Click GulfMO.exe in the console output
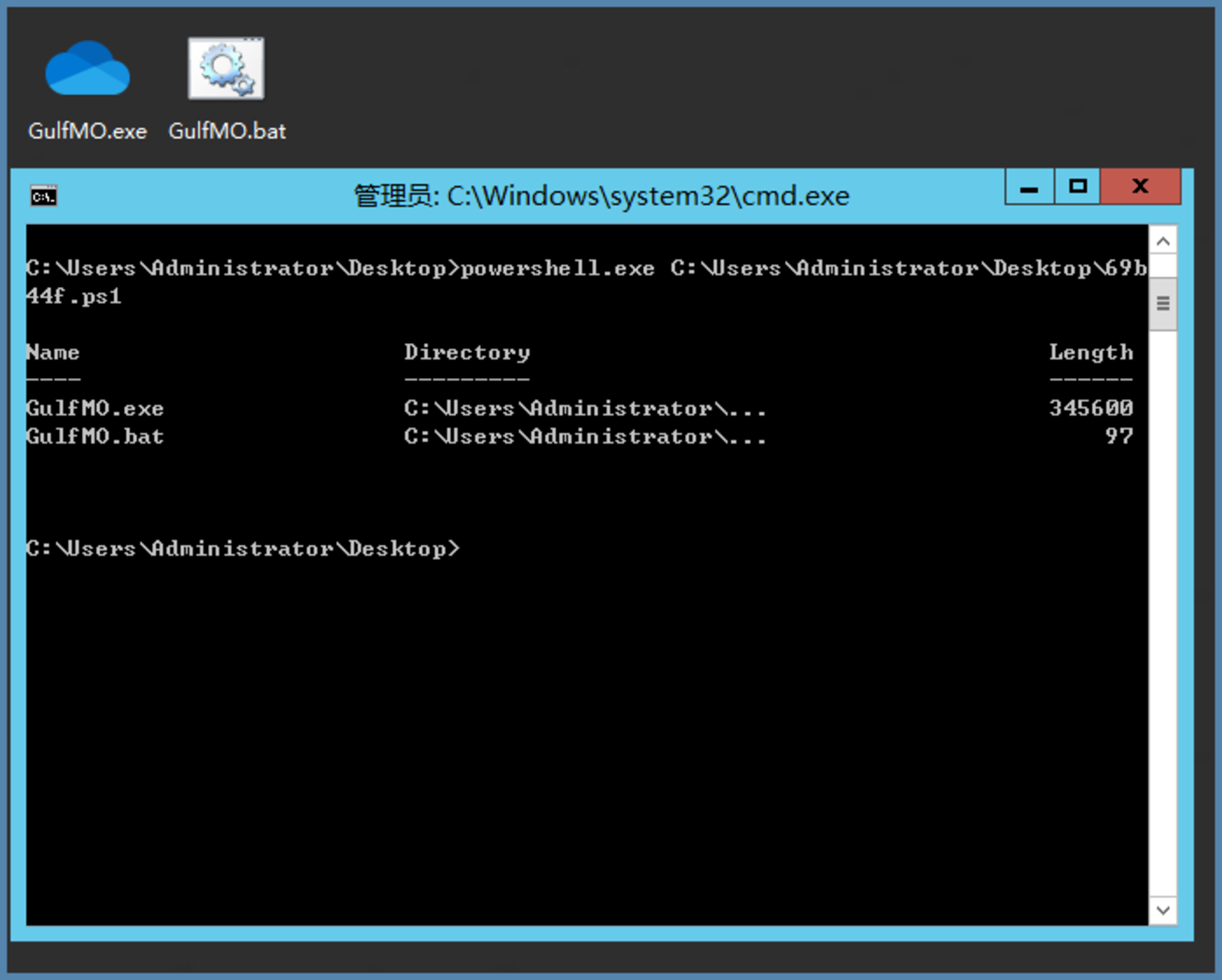Screen dimensions: 1222x980 tap(95, 408)
